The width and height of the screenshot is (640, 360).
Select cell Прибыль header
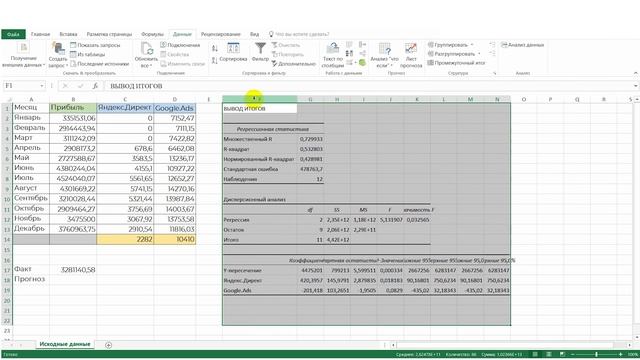pos(73,108)
